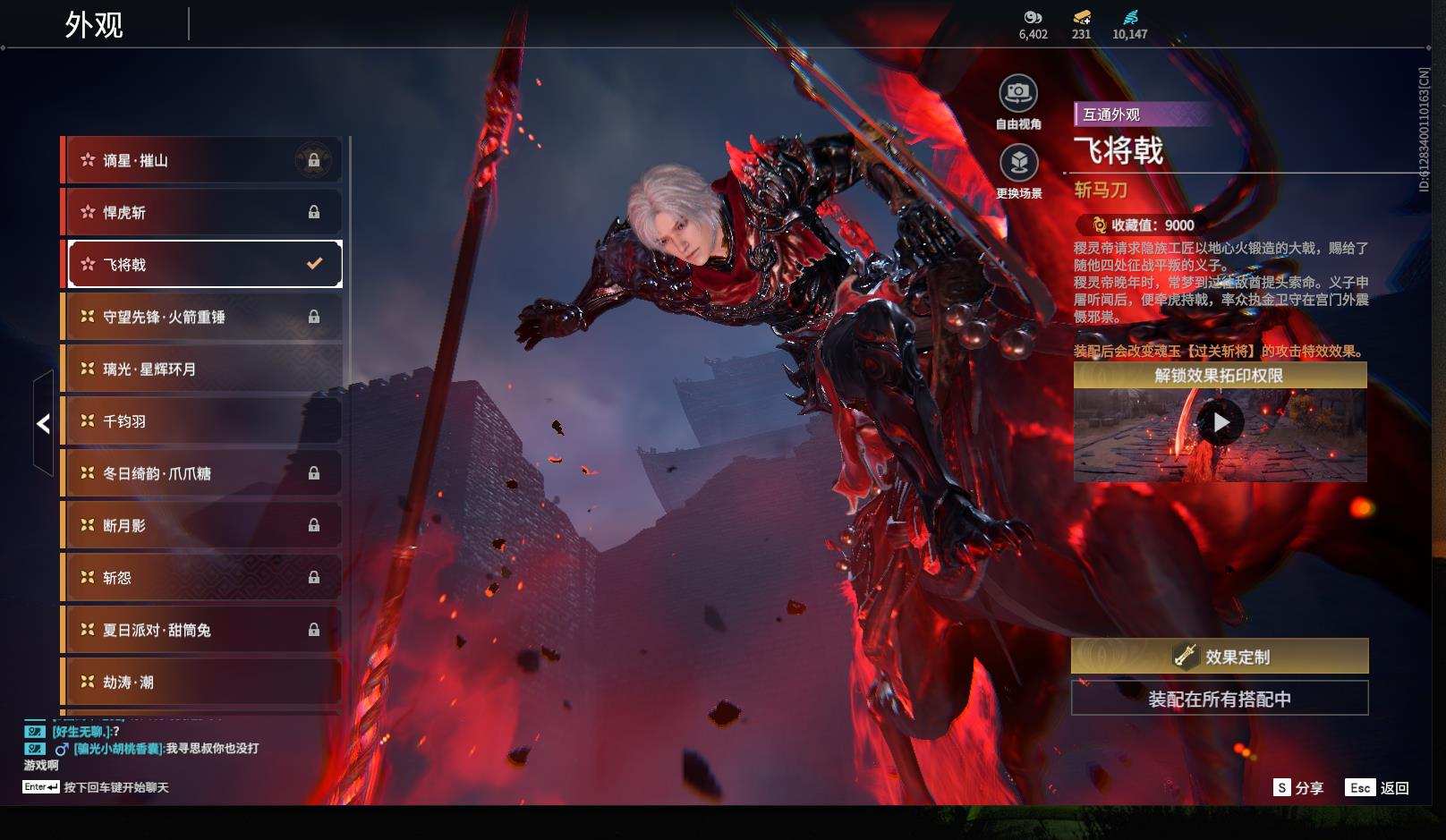Click the 外观 page title
Image resolution: width=1446 pixels, height=840 pixels.
94,24
